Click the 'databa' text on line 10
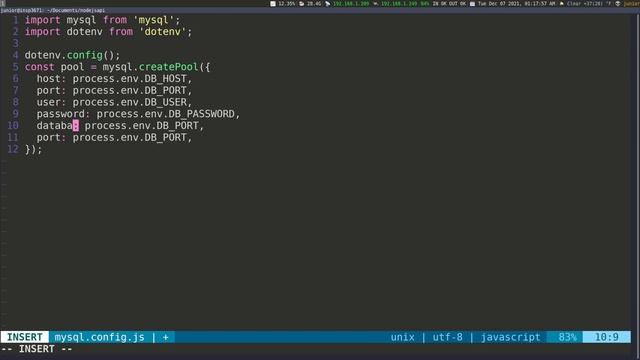Image resolution: width=640 pixels, height=360 pixels. (x=54, y=126)
